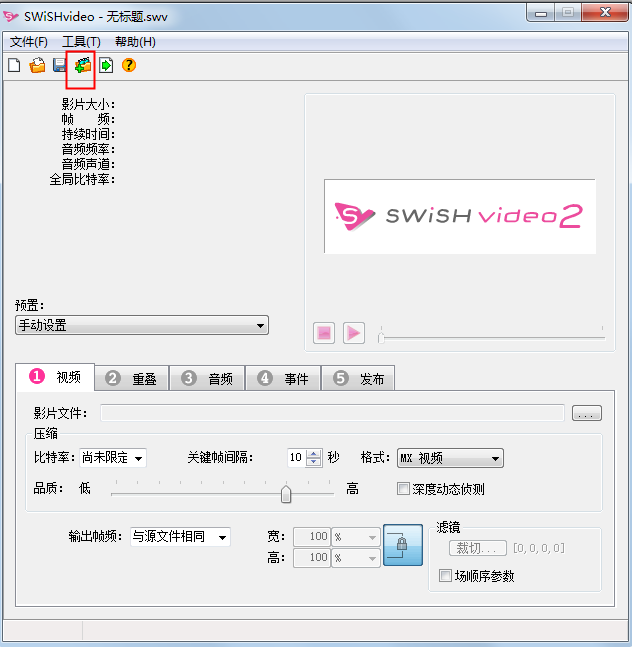The width and height of the screenshot is (632, 647).
Task: Enable the 场顺序参数 checkbox
Action: click(476, 576)
